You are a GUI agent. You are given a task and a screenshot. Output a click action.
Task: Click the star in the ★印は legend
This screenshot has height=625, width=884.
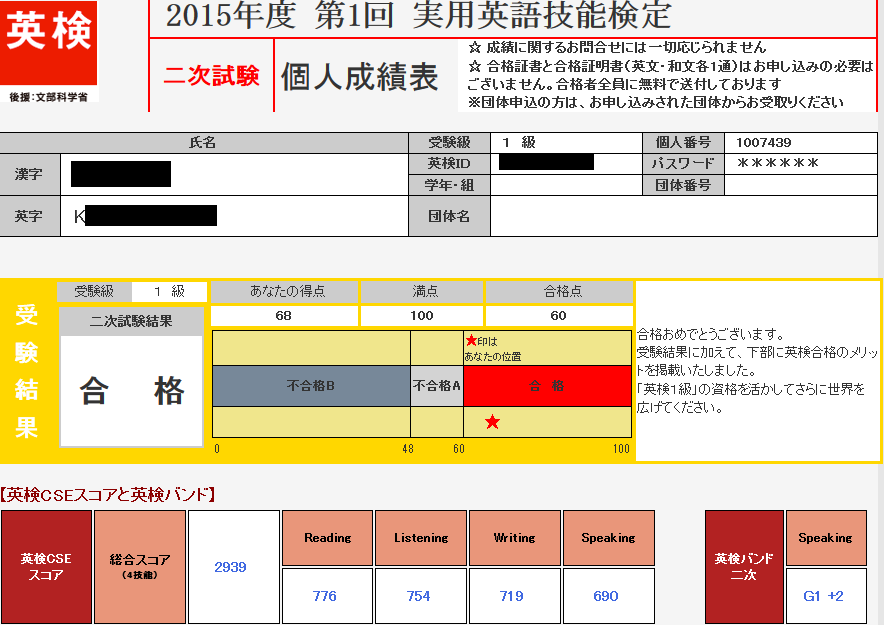(471, 340)
